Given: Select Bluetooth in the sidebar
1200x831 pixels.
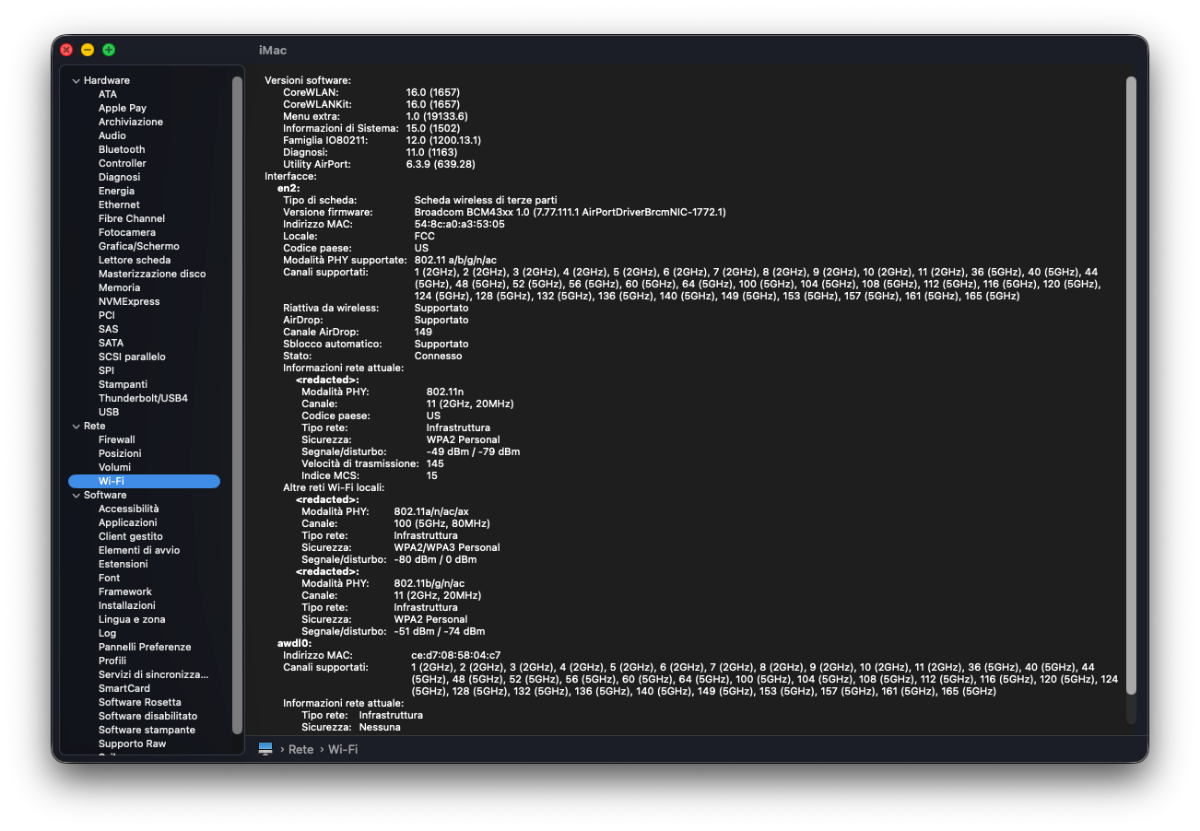Looking at the screenshot, I should 122,149.
